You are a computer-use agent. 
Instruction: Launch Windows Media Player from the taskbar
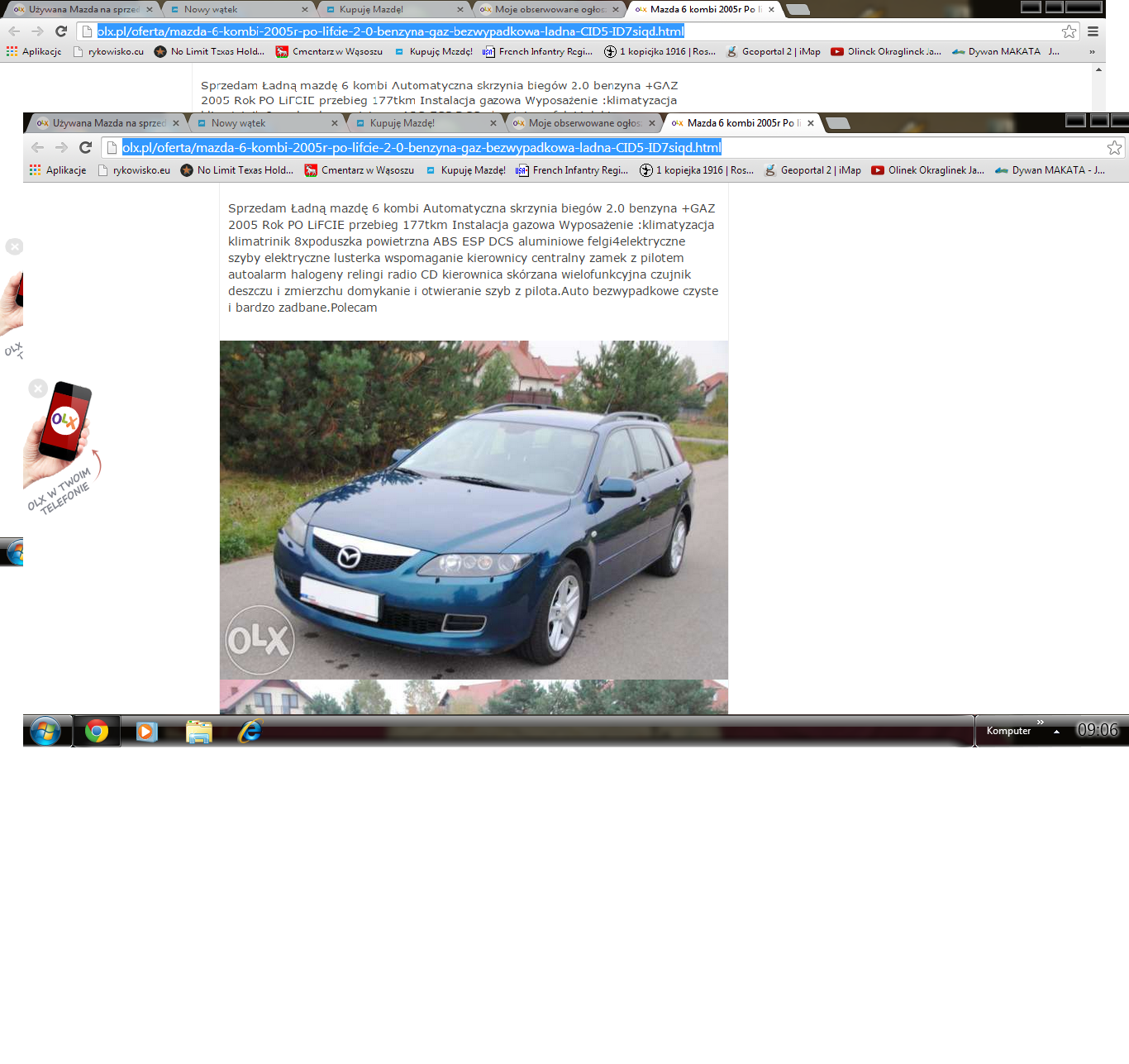[147, 732]
